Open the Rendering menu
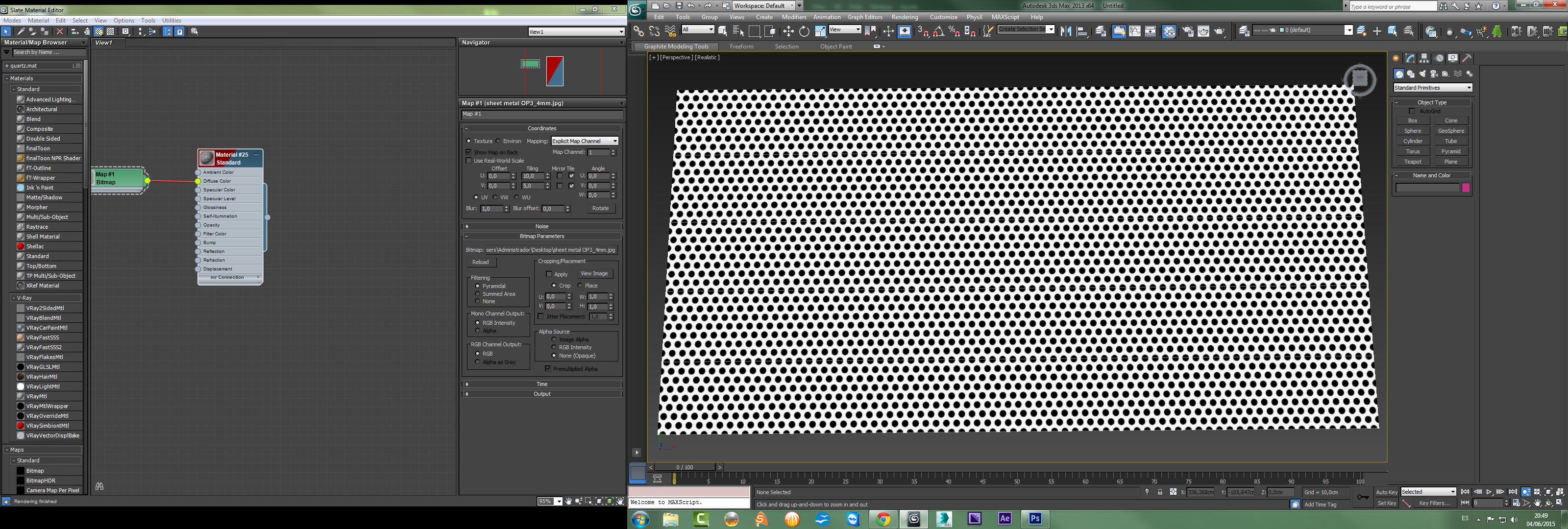 click(905, 17)
